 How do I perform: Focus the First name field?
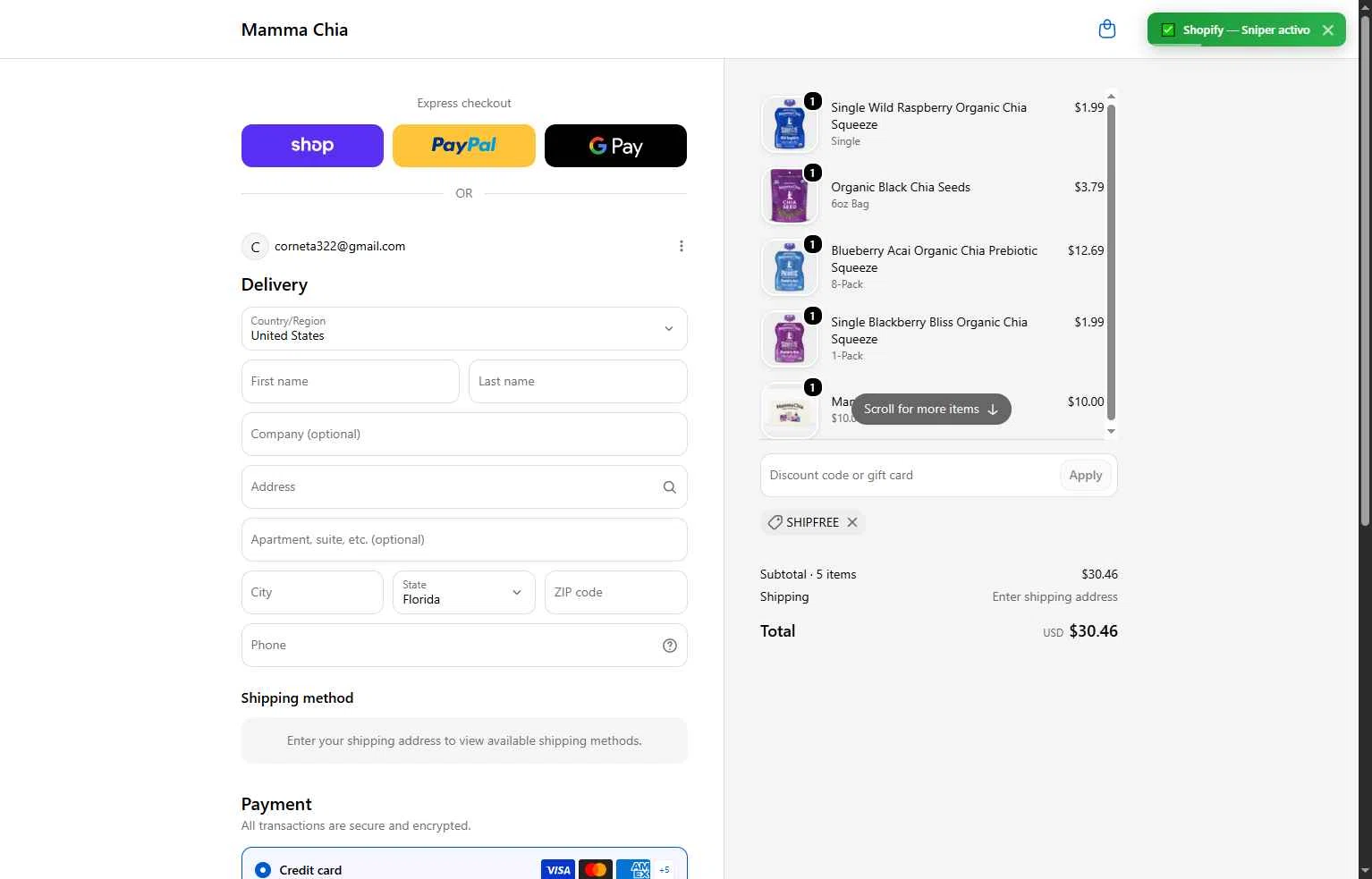tap(351, 382)
